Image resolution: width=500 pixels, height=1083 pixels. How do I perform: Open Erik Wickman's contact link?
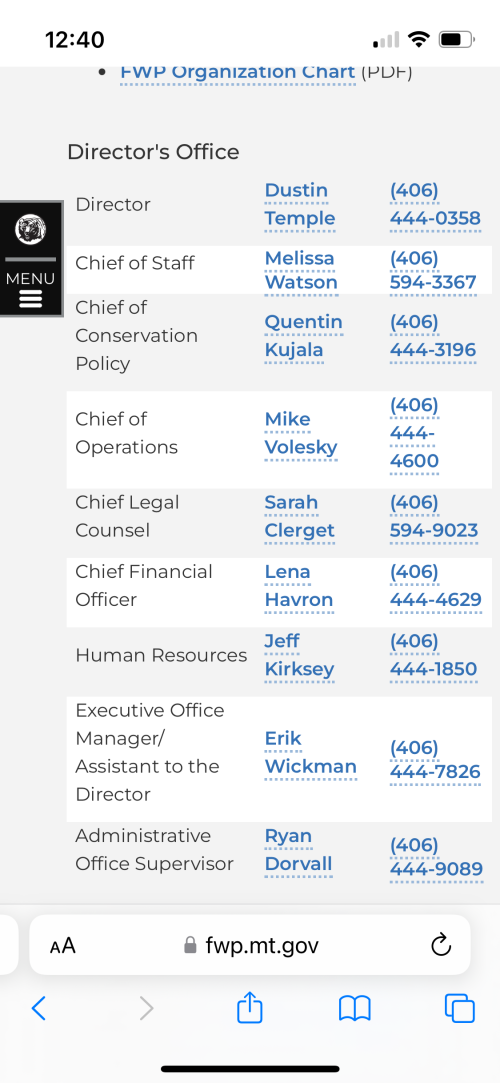coord(311,753)
